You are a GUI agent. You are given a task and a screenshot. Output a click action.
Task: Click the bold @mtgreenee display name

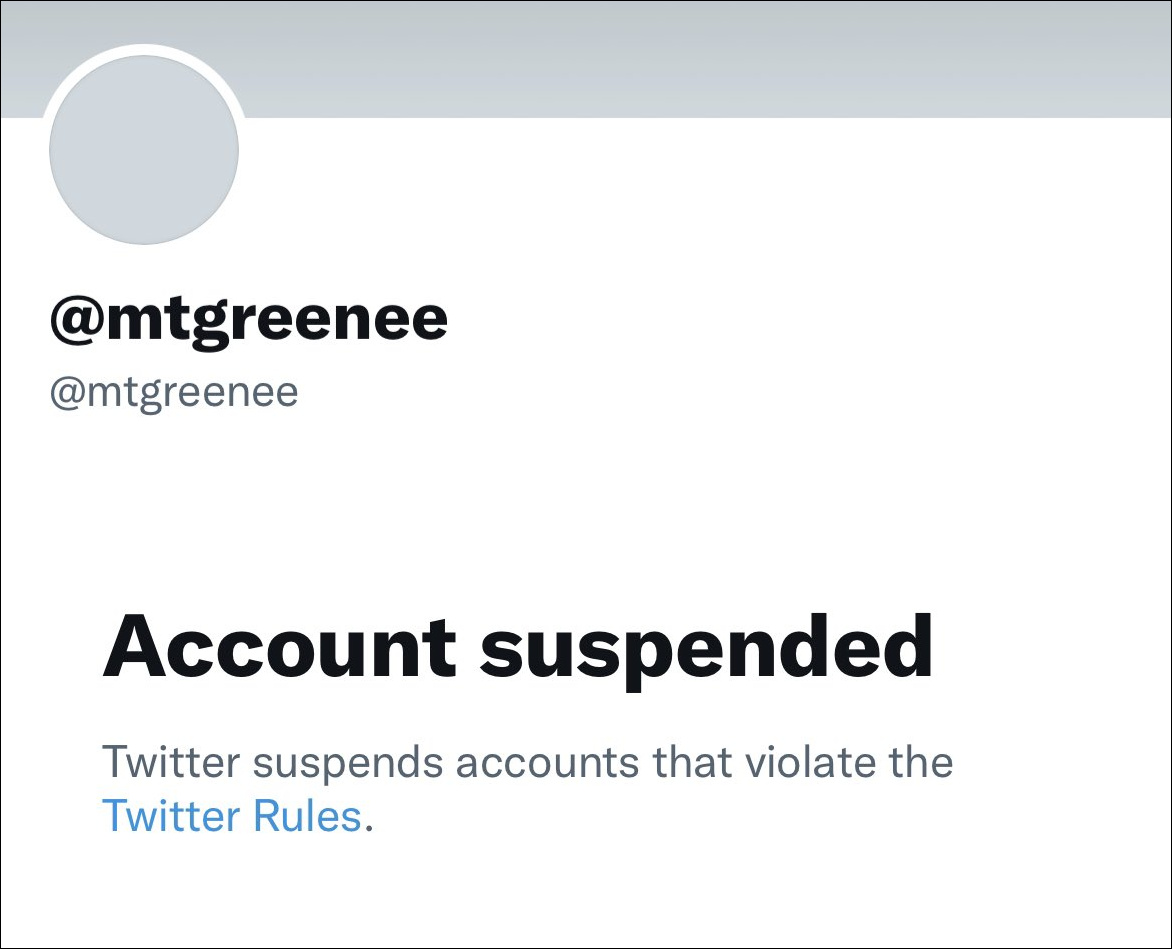click(x=249, y=319)
